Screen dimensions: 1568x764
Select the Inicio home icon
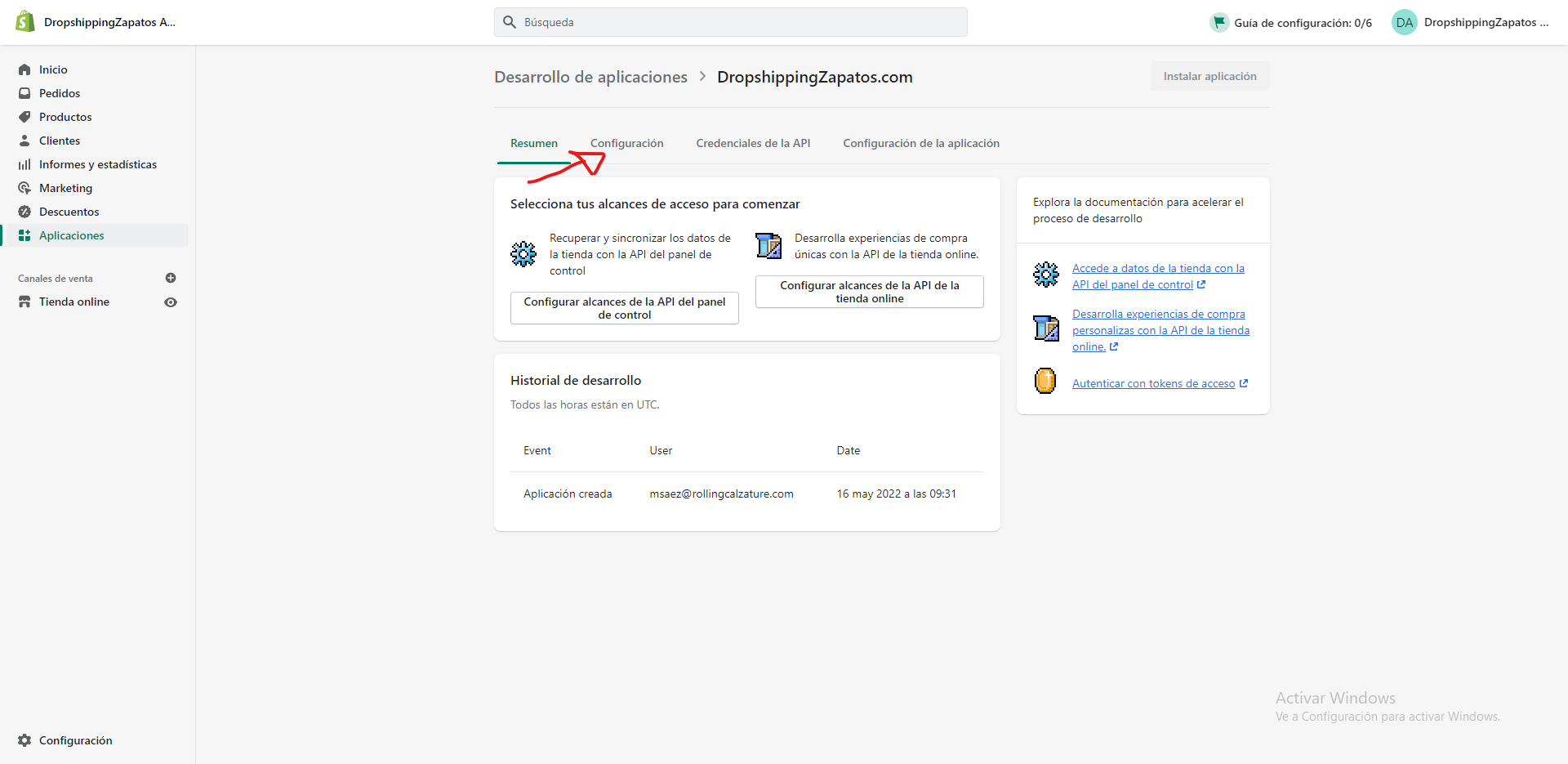coord(24,69)
